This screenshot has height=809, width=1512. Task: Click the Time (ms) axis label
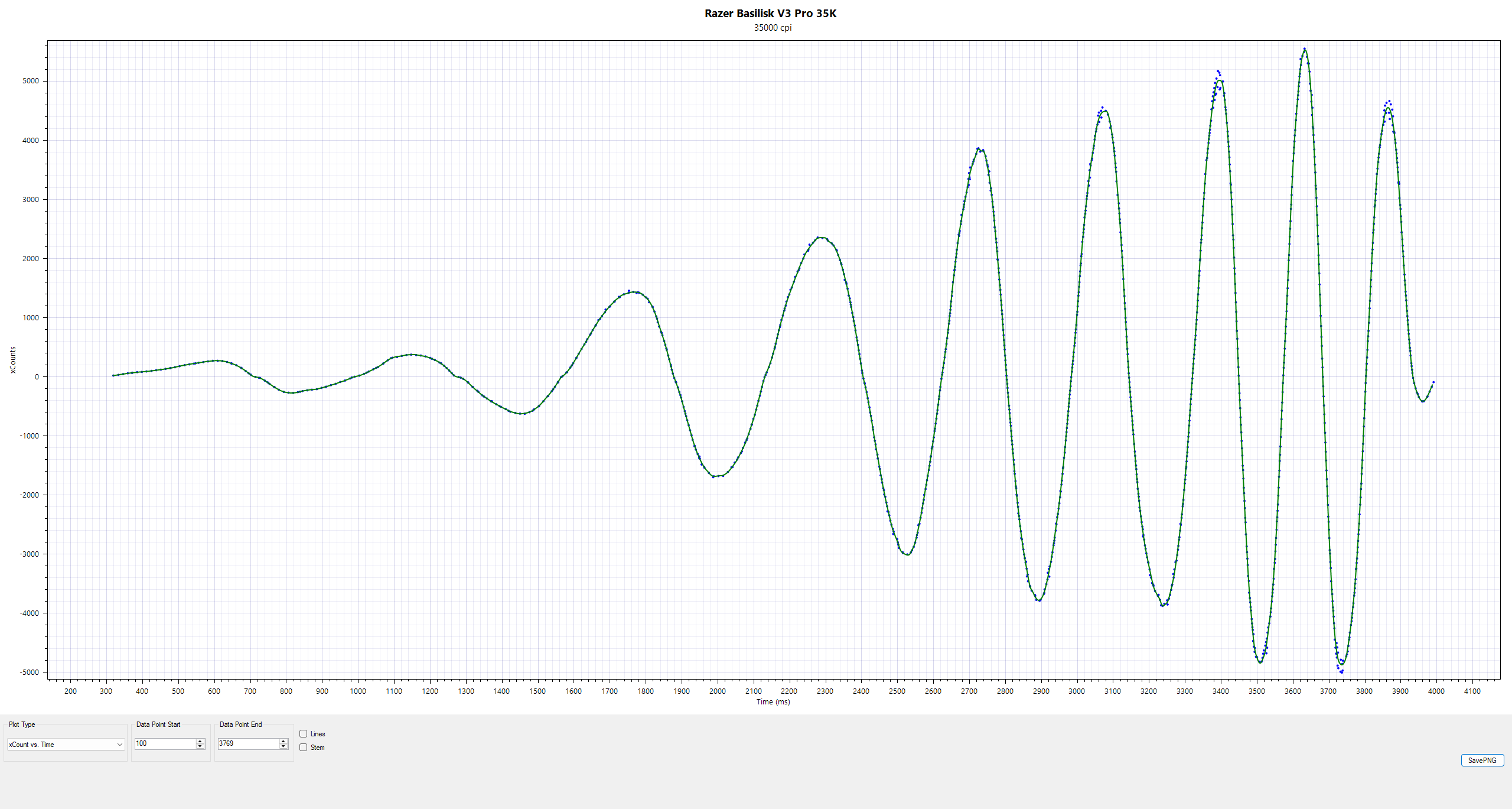click(773, 702)
